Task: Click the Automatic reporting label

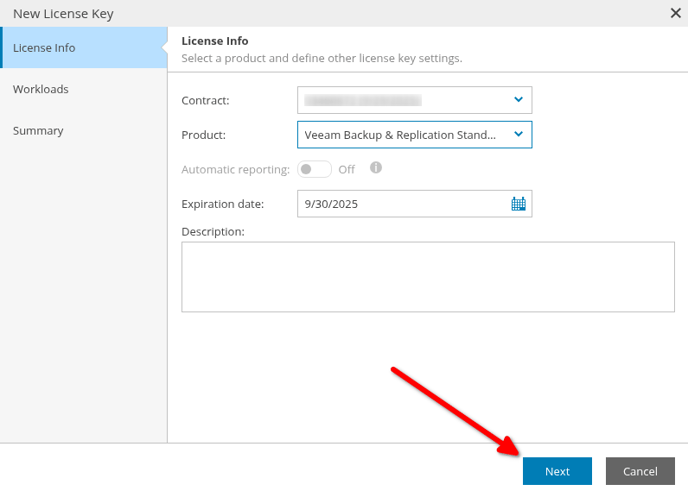Action: [x=236, y=169]
